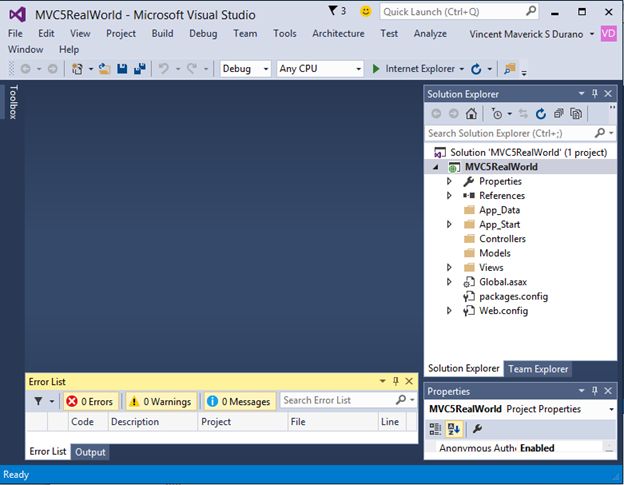Click the Navigate Backward toolbar icon
624x485 pixels.
click(x=26, y=69)
